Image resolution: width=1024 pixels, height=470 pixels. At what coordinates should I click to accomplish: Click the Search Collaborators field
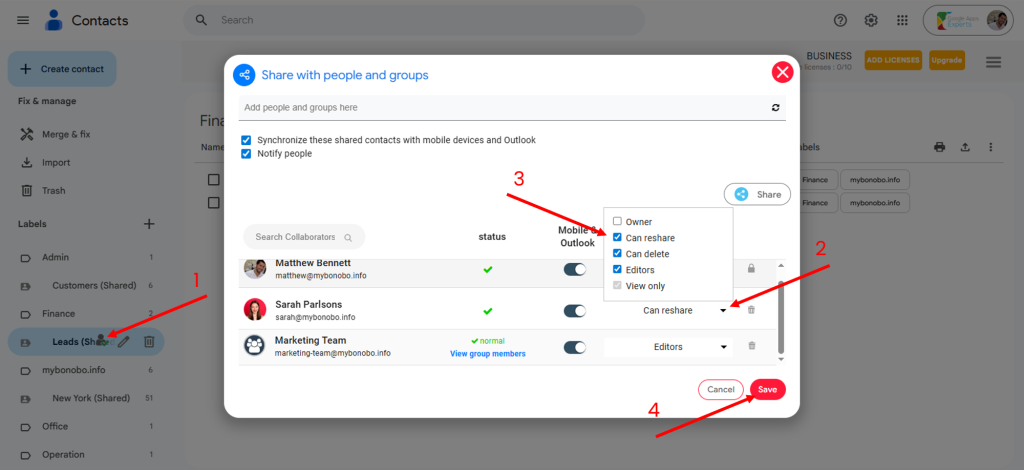pos(303,237)
